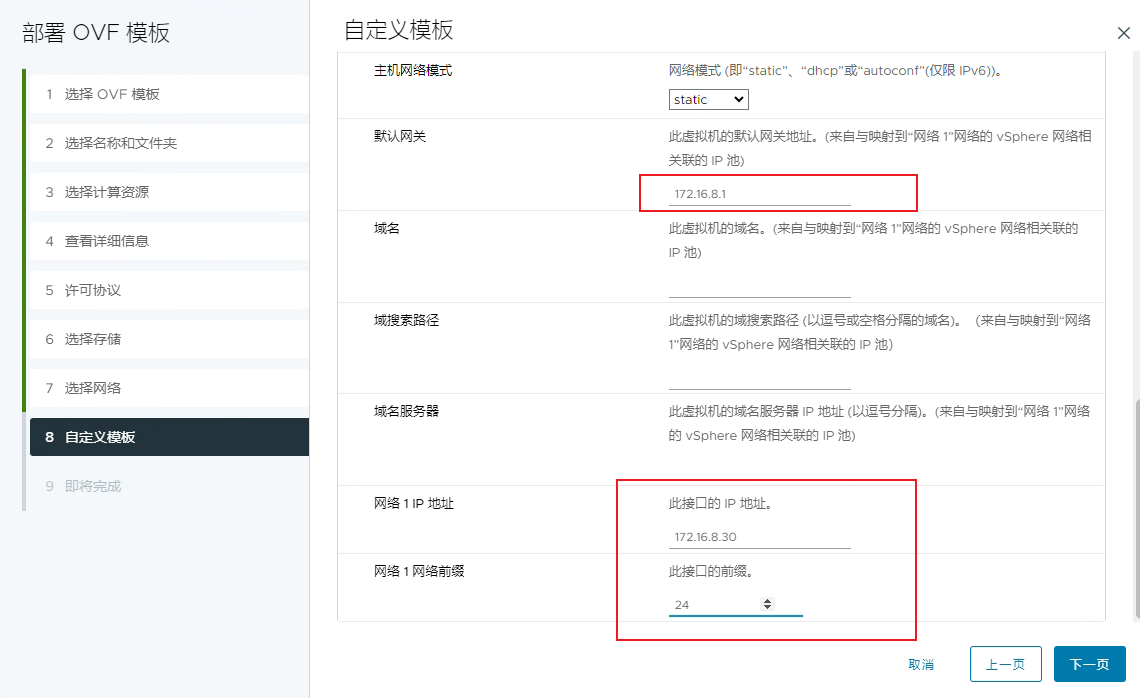Screen dimensions: 1140x698
Task: Click the network prefix field showing 24
Action: (735, 605)
